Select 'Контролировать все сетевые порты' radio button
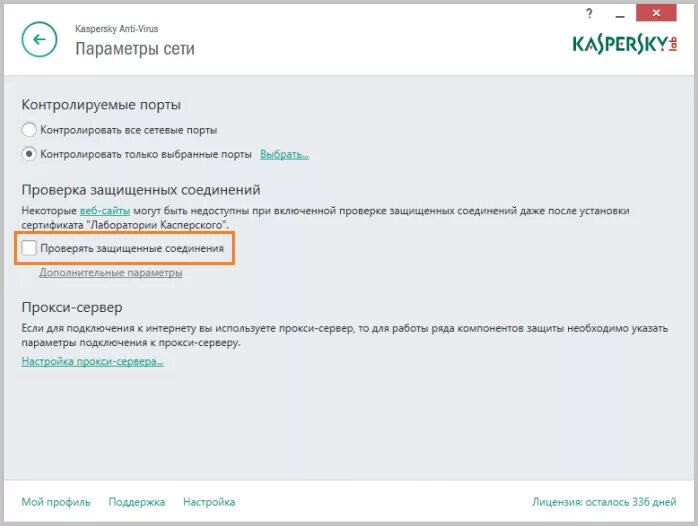Screen dimensions: 698x526 (x=29, y=130)
